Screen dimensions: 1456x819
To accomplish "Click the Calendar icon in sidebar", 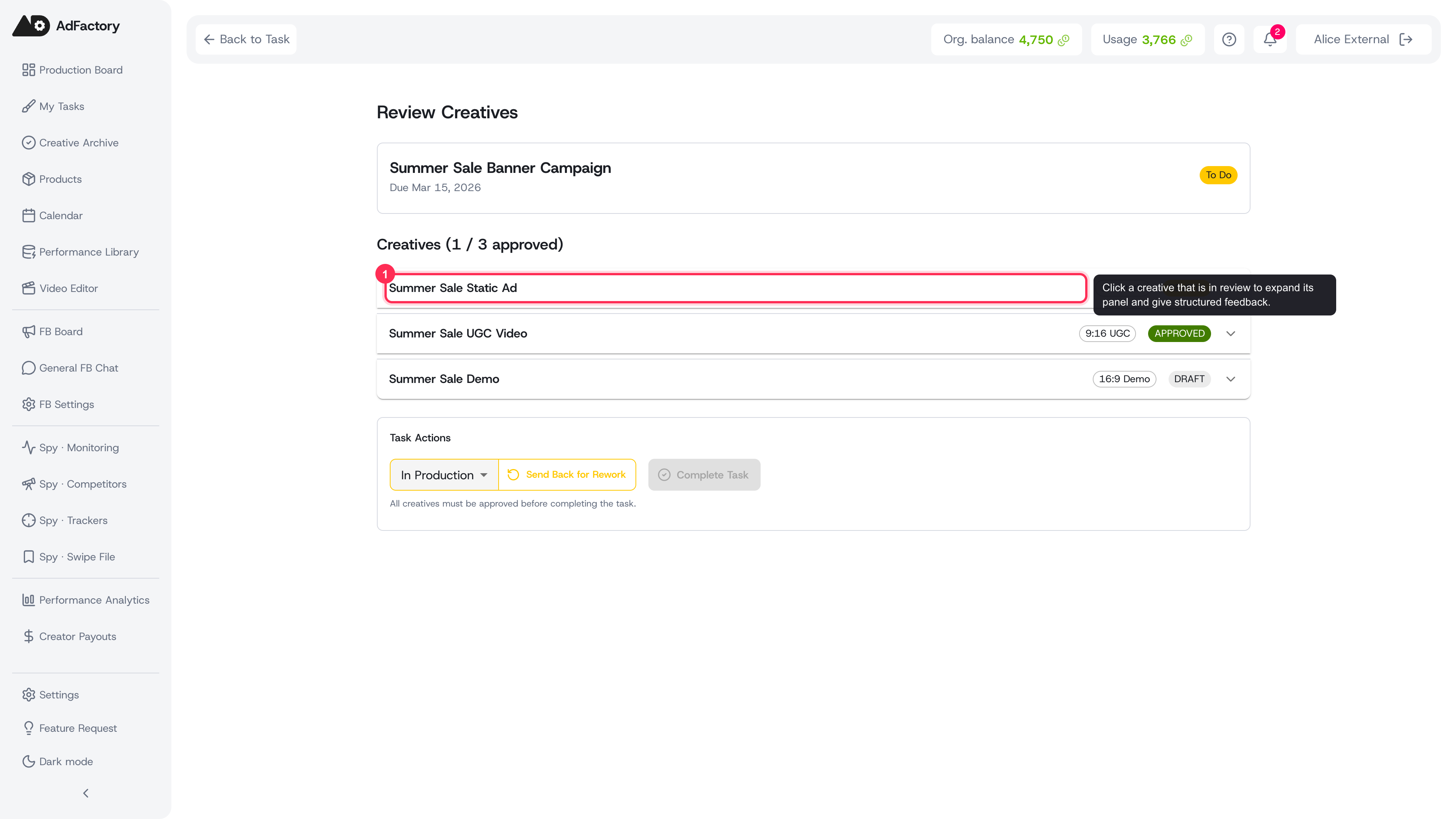I will [x=29, y=215].
